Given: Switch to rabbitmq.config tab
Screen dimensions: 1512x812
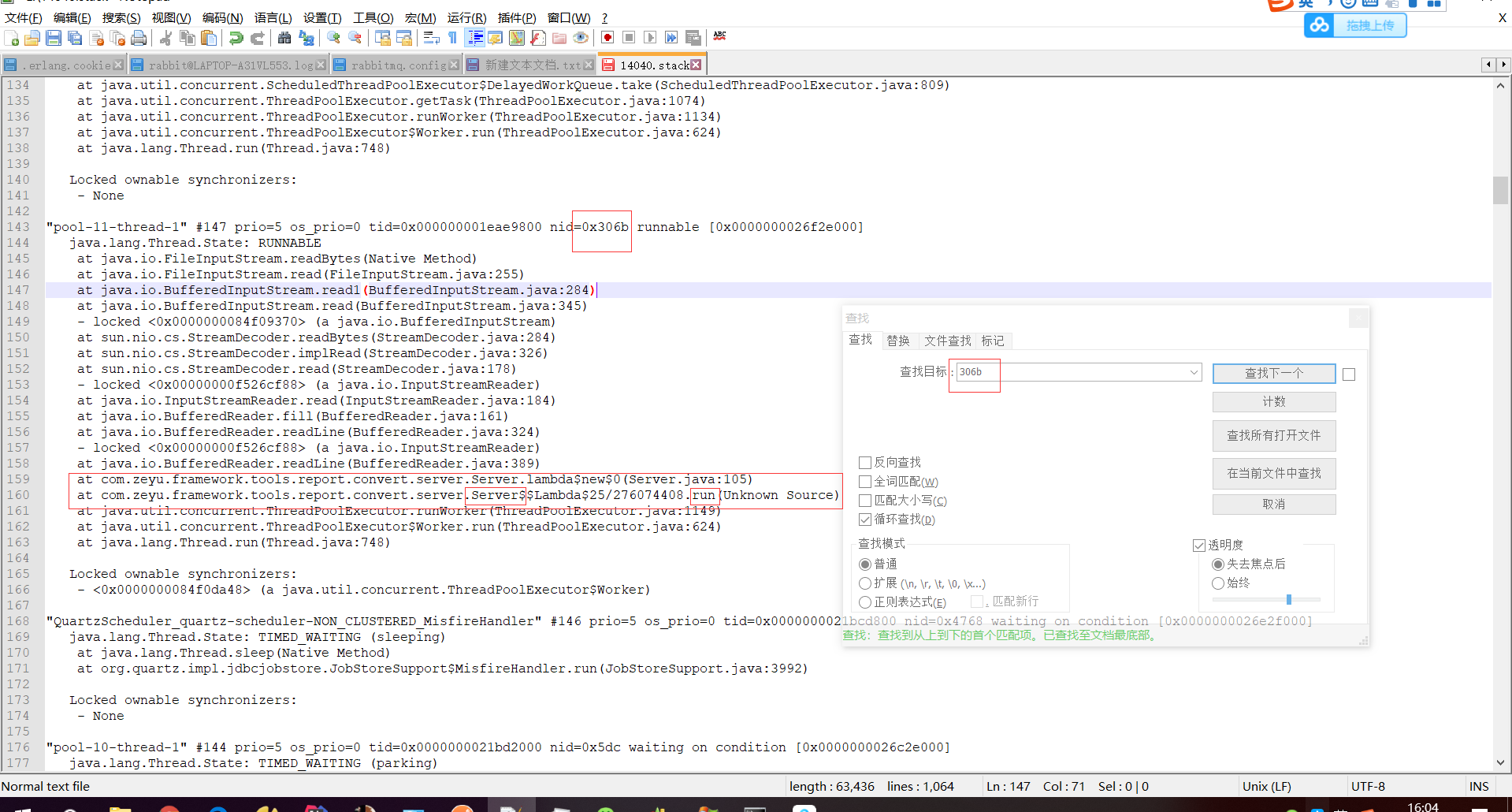Looking at the screenshot, I should 397,65.
